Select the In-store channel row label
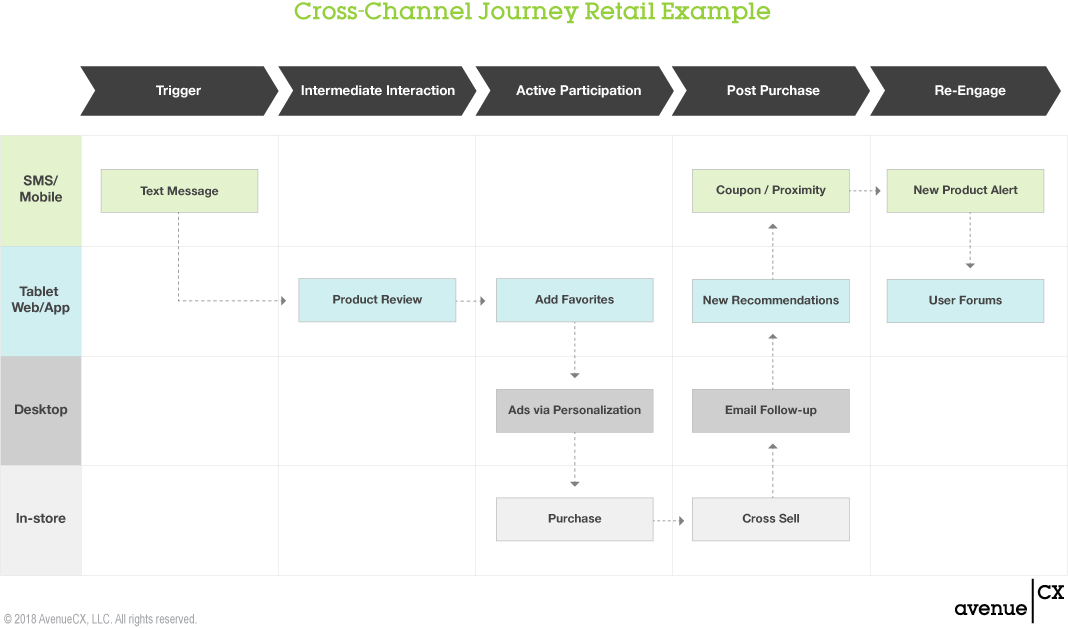This screenshot has width=1068, height=628. click(x=41, y=520)
